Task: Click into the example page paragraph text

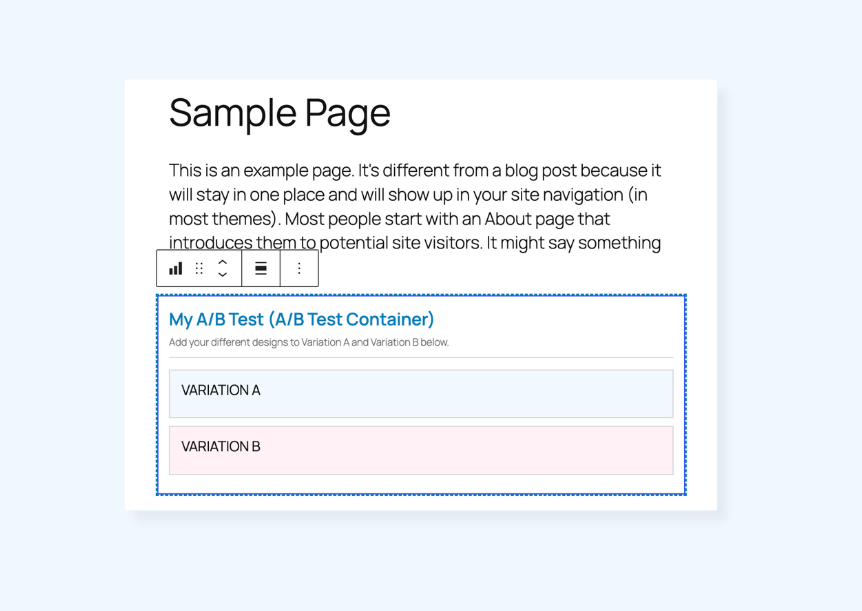Action: (x=415, y=206)
